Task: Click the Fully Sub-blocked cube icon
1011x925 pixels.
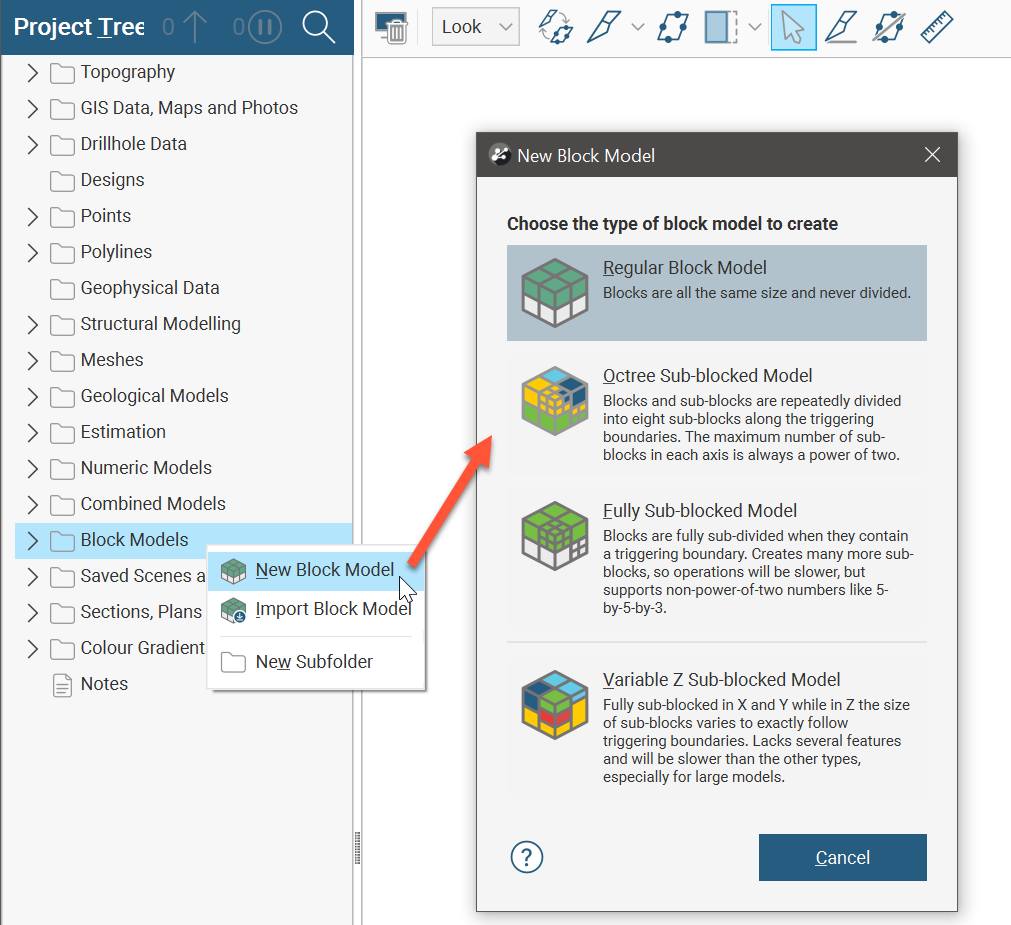Action: [555, 536]
